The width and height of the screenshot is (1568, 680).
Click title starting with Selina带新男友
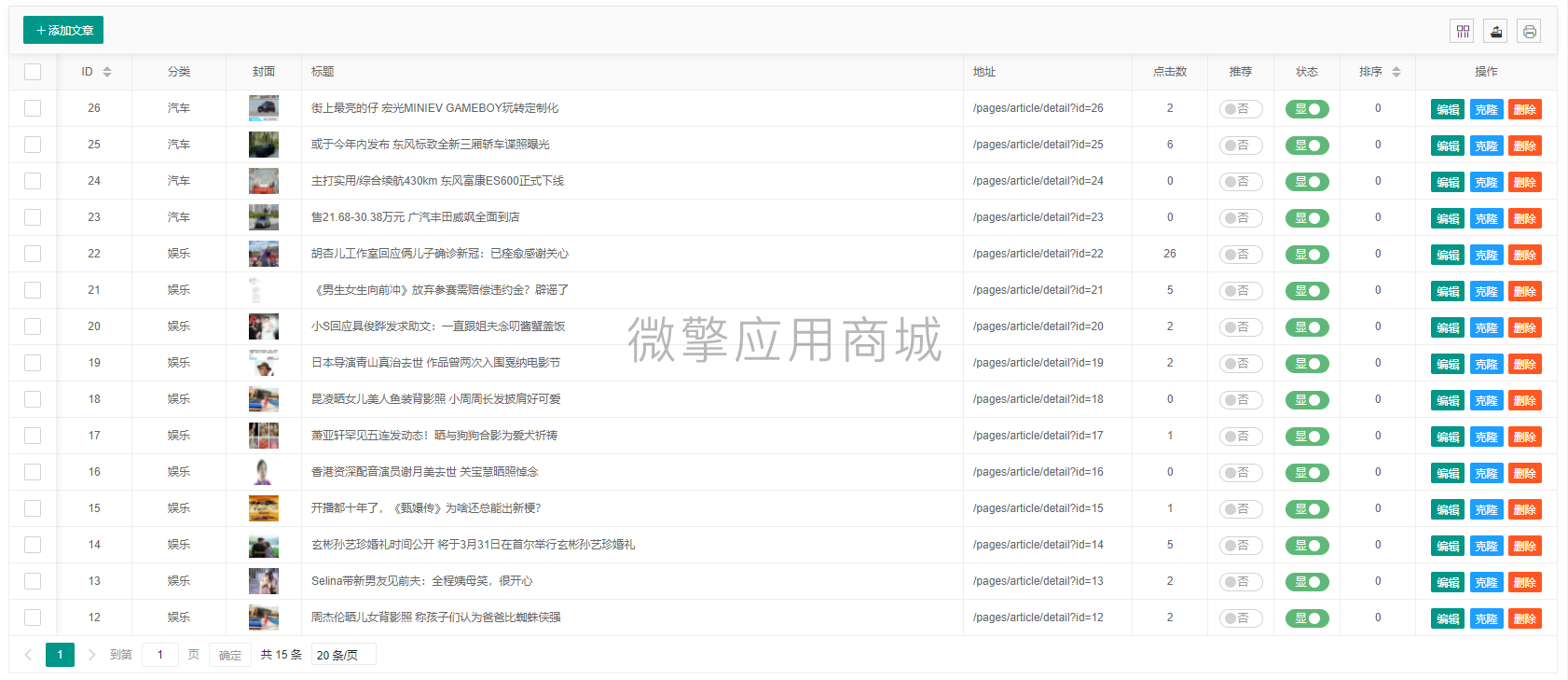[x=421, y=581]
